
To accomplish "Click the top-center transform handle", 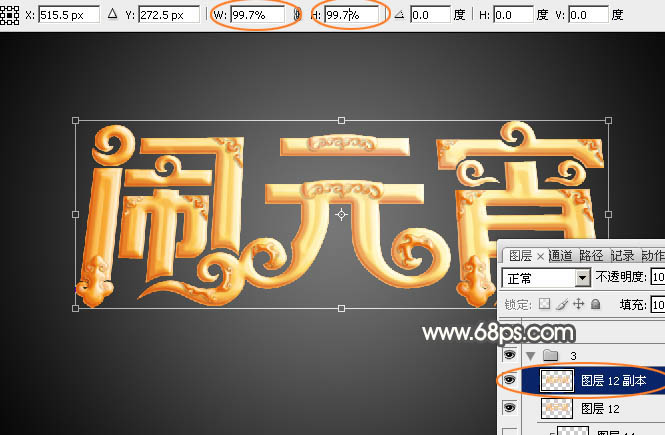I will click(x=341, y=120).
